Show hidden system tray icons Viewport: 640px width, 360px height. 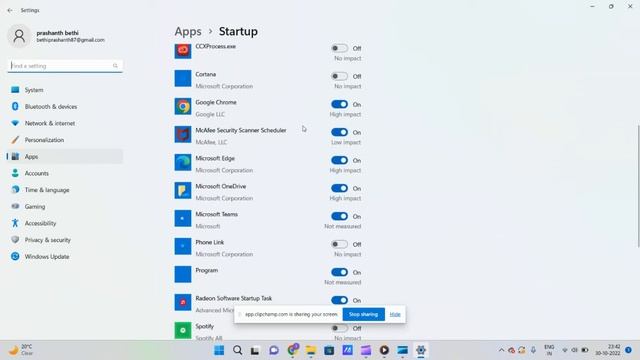tap(501, 350)
